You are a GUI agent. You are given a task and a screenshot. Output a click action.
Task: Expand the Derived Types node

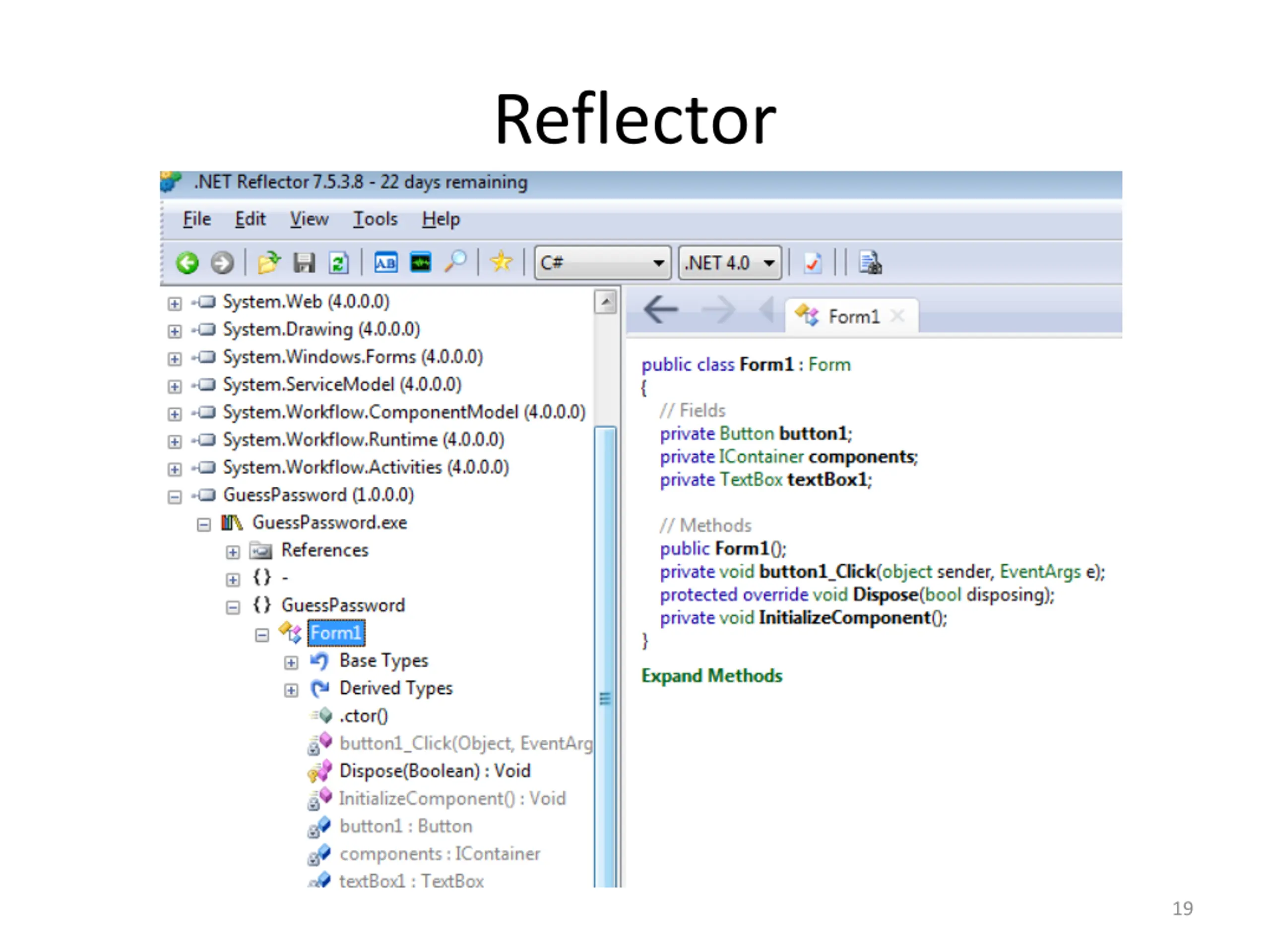291,690
